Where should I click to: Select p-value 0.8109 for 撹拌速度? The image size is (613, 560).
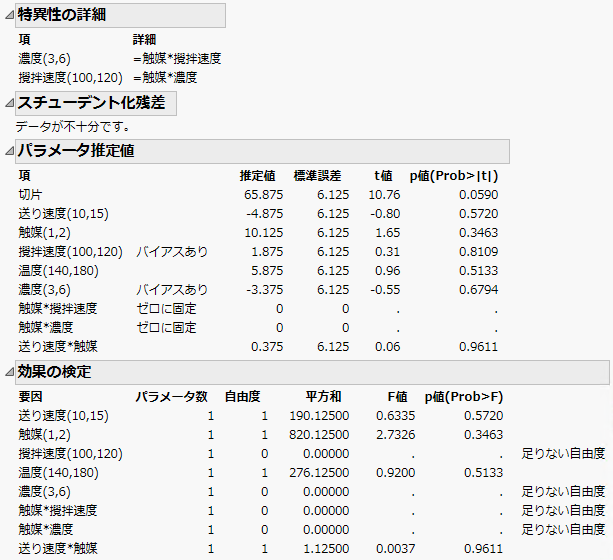(x=479, y=251)
